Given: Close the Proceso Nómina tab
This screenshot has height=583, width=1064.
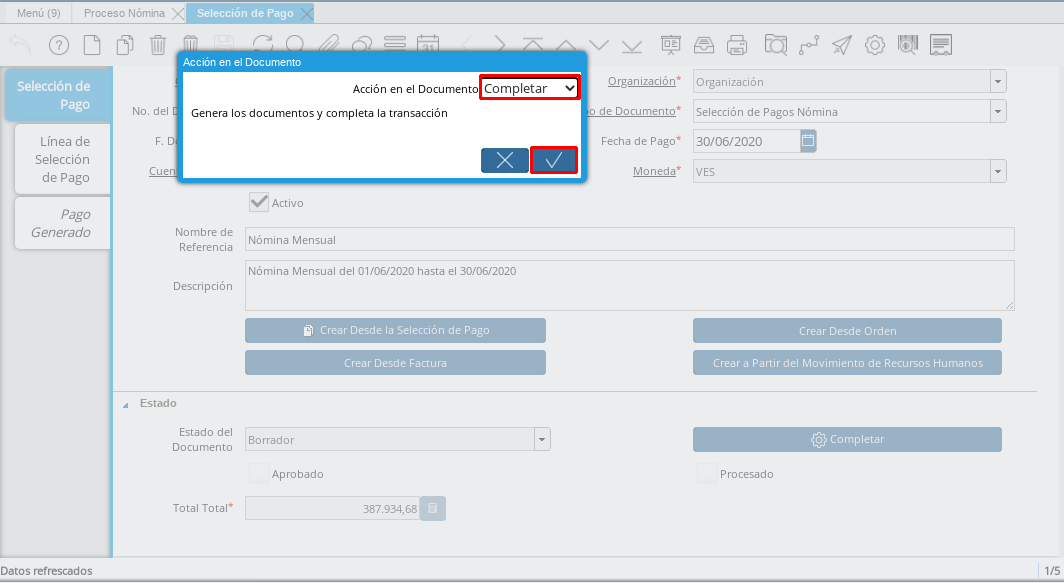Looking at the screenshot, I should [178, 14].
